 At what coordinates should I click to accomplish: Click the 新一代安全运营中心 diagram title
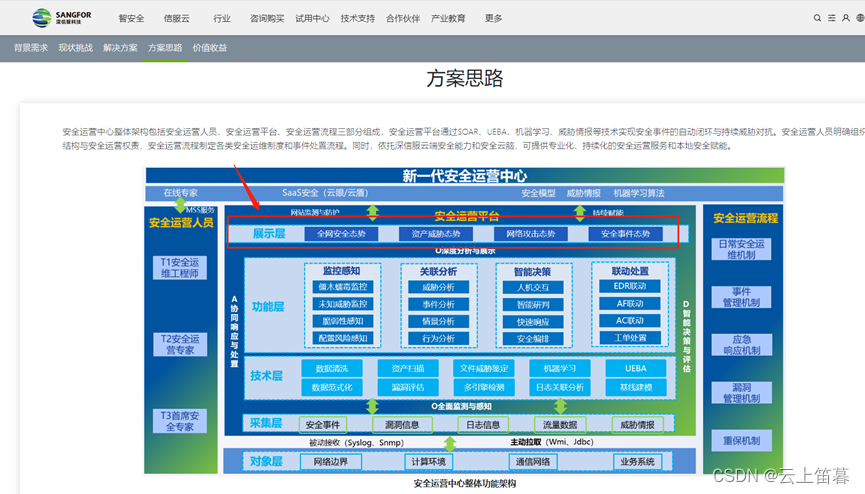(x=464, y=176)
